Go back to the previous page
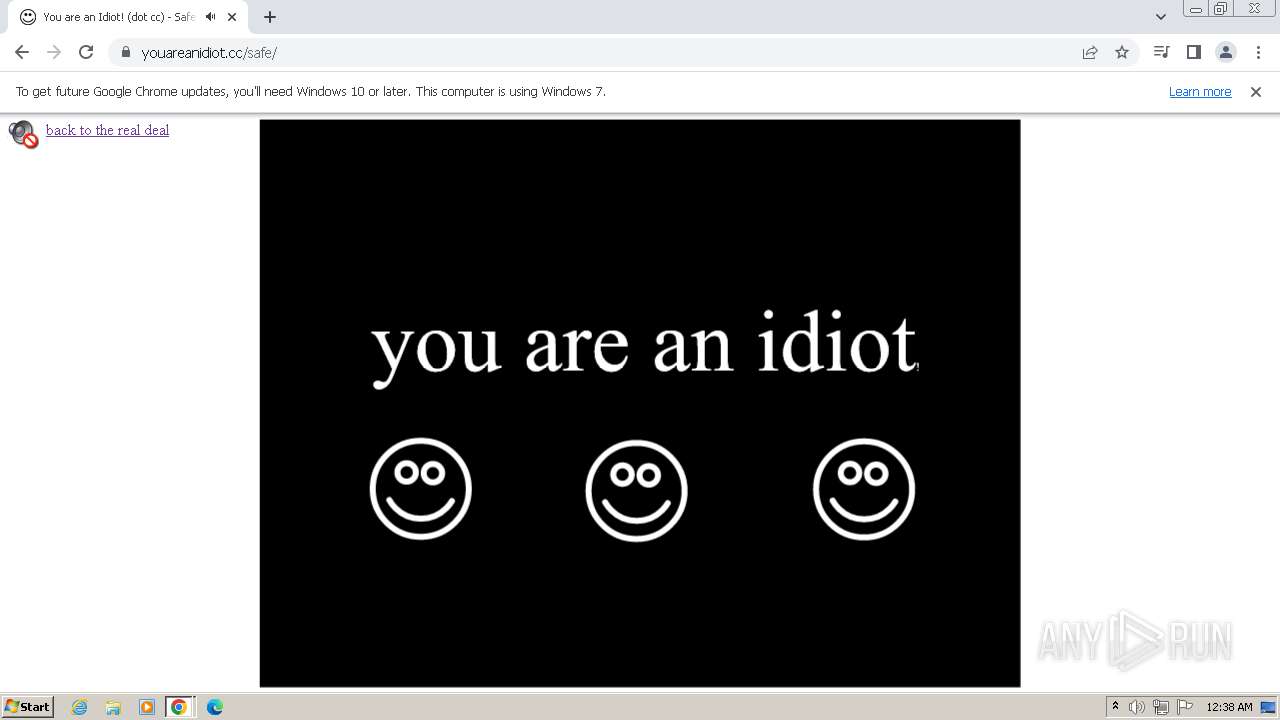 pyautogui.click(x=22, y=52)
